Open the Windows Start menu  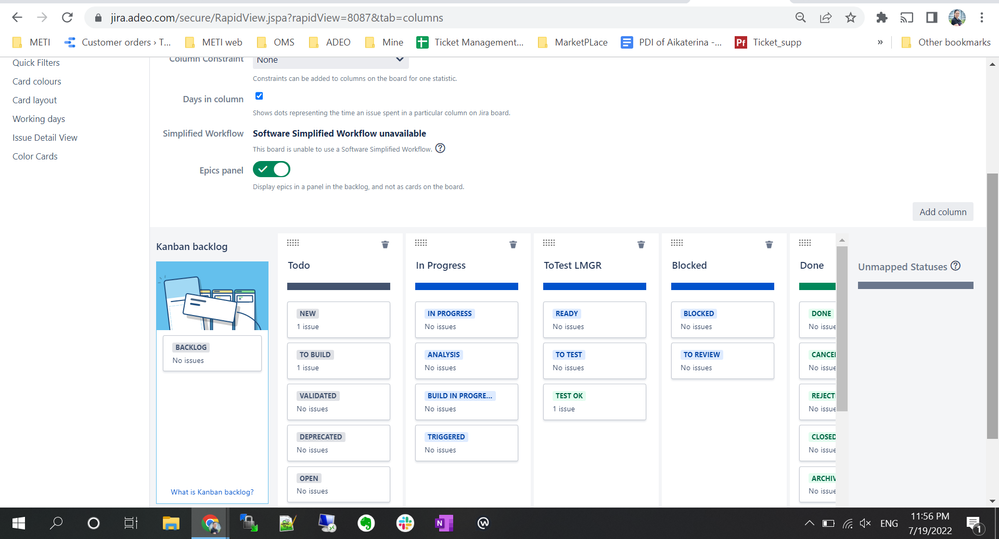coord(18,523)
